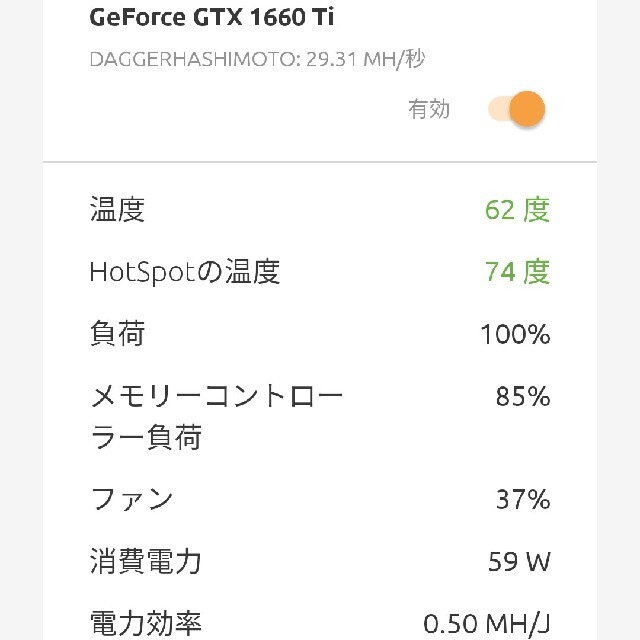This screenshot has width=640, height=640.
Task: Click the divider line below the header
Action: (x=320, y=162)
